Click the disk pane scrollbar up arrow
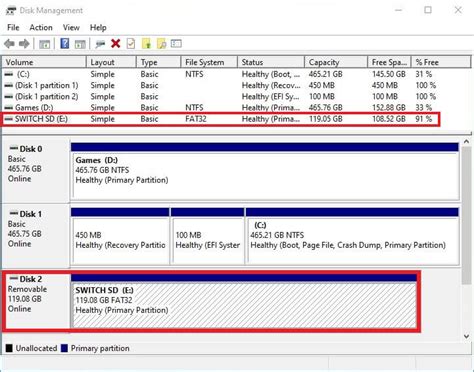 click(x=466, y=142)
